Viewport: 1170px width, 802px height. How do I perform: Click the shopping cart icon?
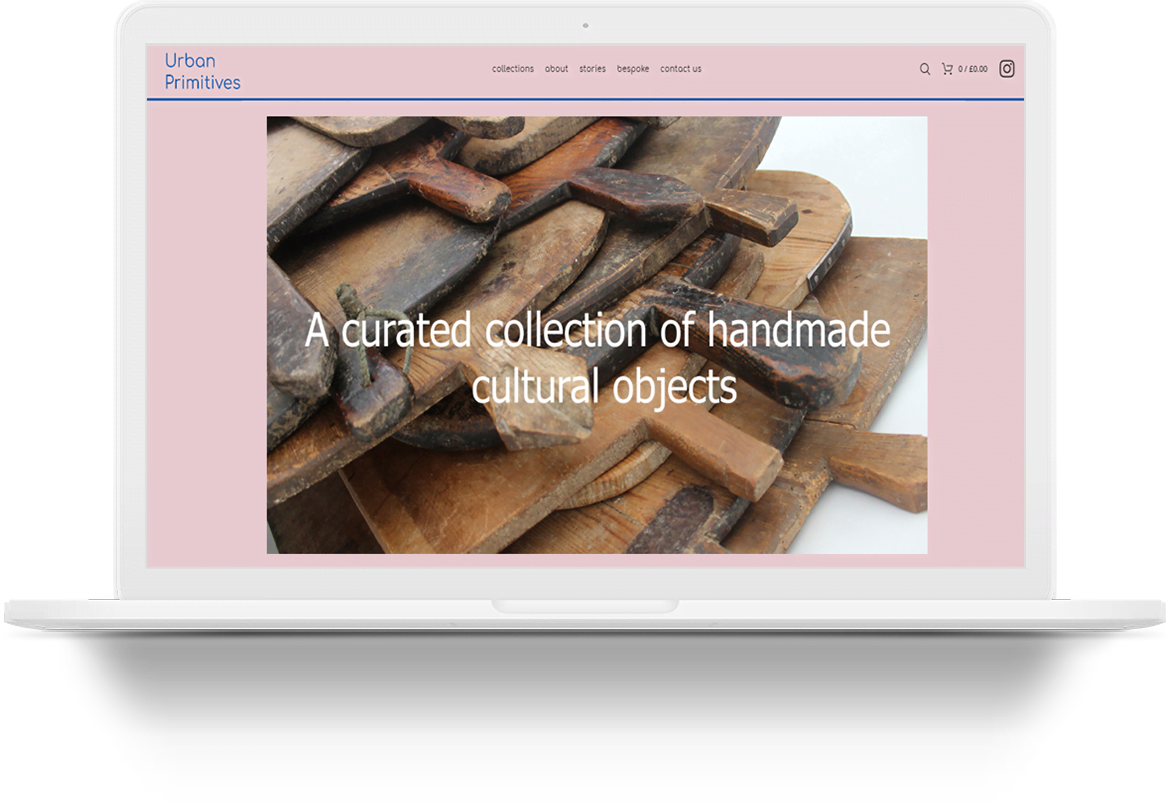[946, 69]
